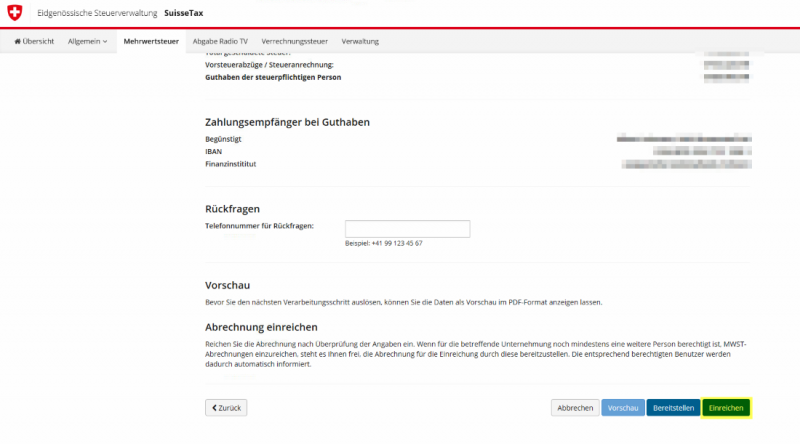Select the Eidgenössische Steuerverwaltung header text
The width and height of the screenshot is (800, 444).
97,13
